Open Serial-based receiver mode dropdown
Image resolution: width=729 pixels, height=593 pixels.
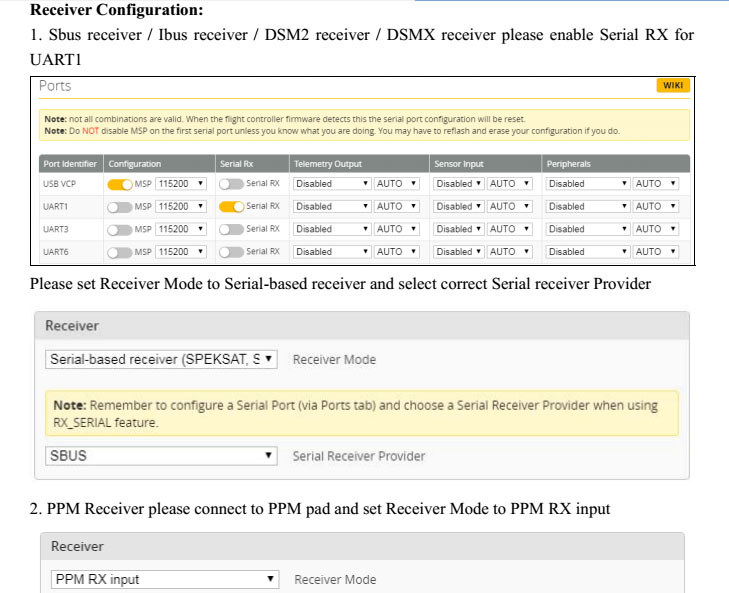tap(161, 360)
